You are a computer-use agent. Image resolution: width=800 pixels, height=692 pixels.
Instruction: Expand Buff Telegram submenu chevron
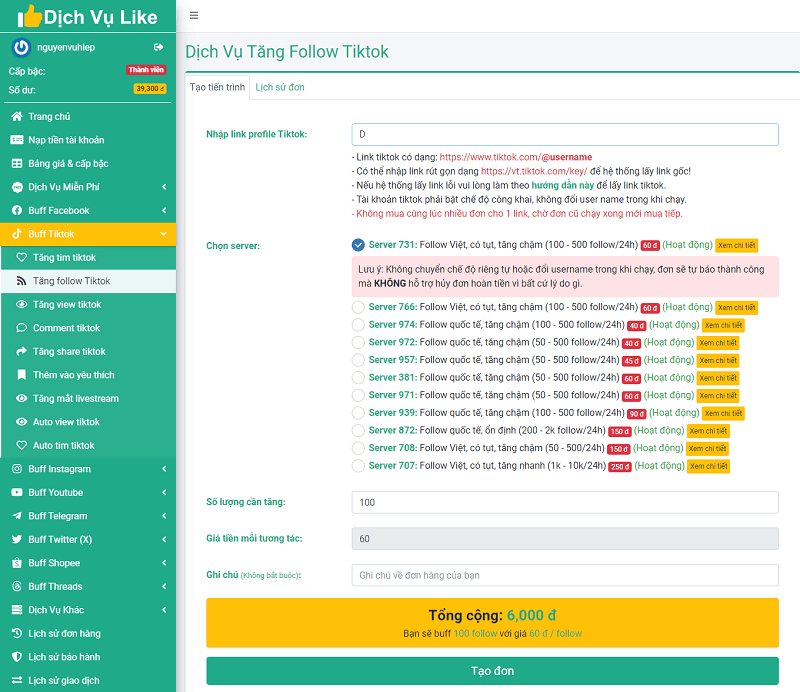164,515
